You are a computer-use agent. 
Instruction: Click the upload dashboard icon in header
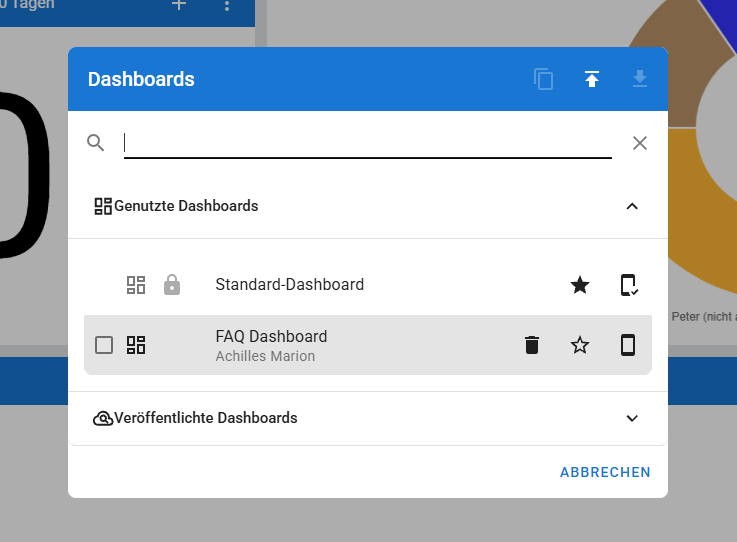click(592, 79)
